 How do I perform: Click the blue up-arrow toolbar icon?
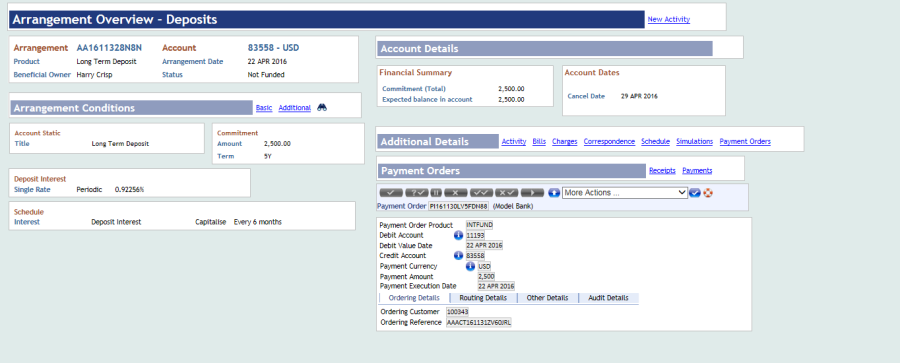(554, 192)
